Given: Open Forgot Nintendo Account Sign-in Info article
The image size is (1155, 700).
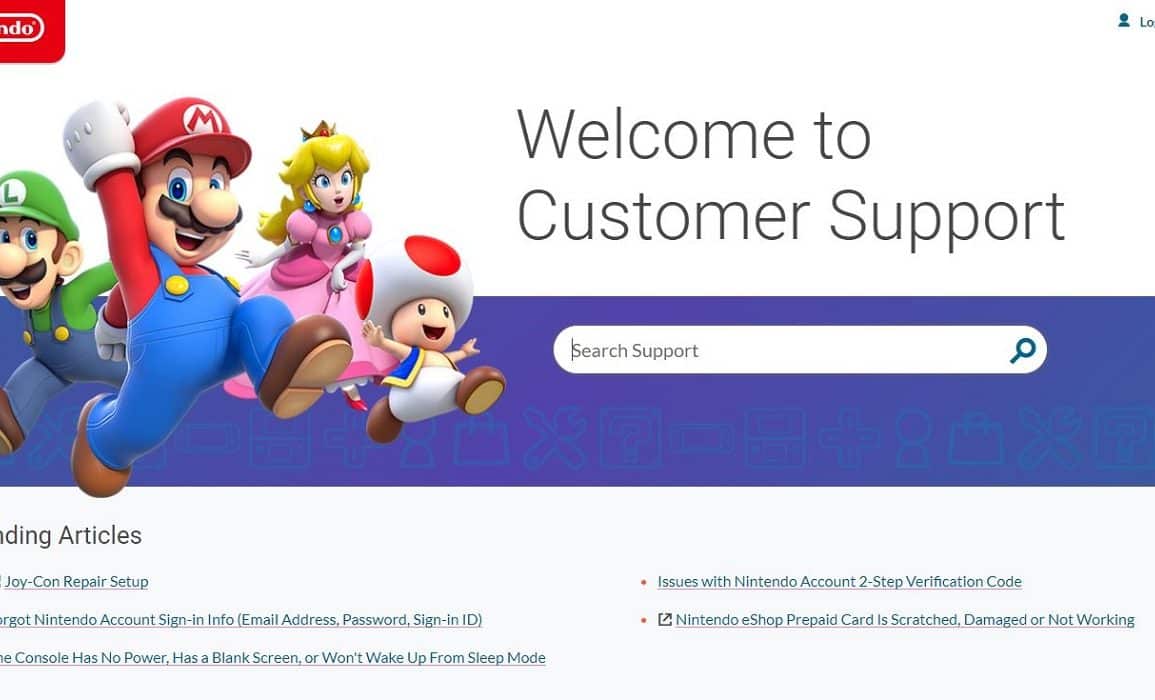Looking at the screenshot, I should click(240, 620).
